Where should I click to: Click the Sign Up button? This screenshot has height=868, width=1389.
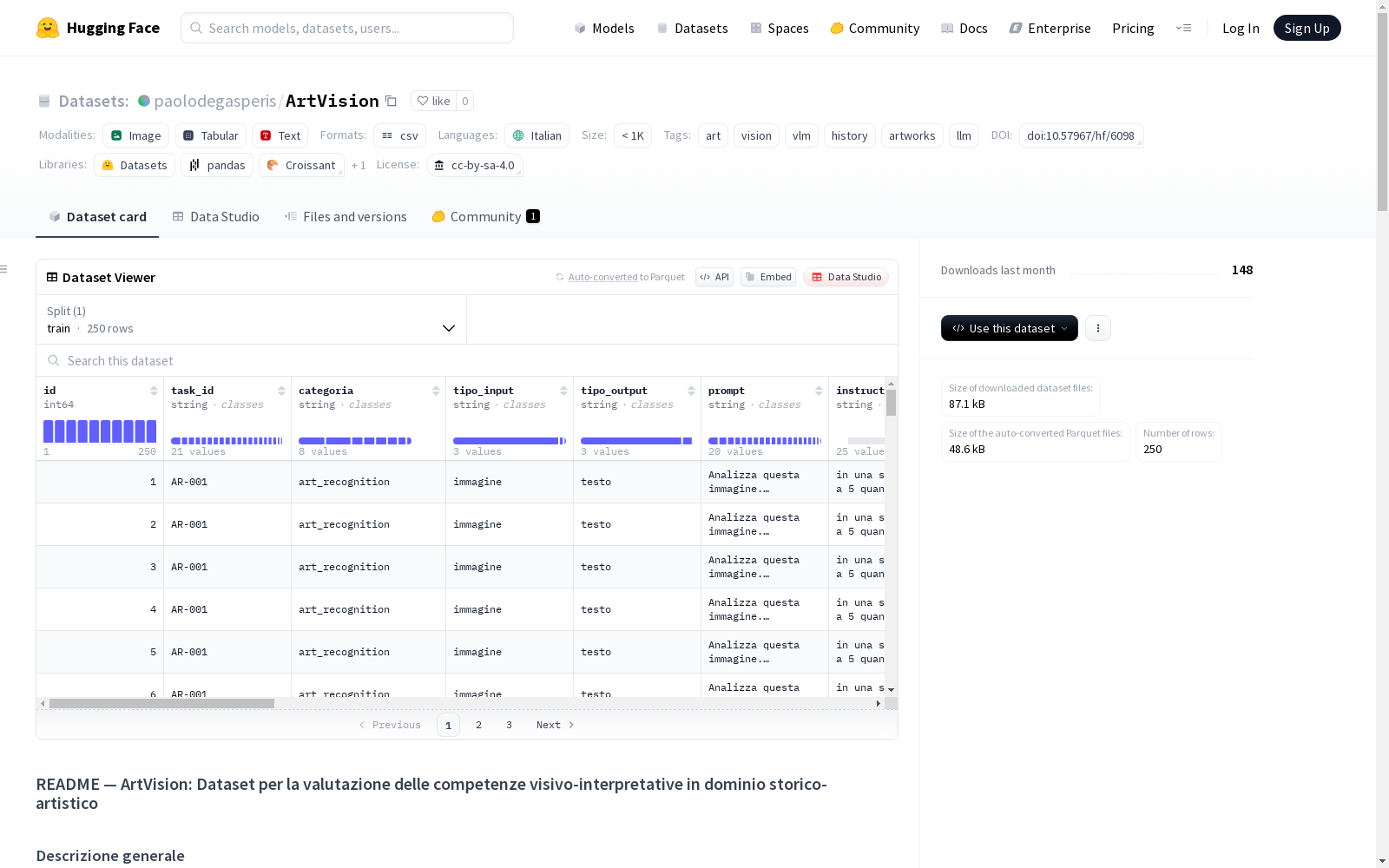click(1307, 28)
